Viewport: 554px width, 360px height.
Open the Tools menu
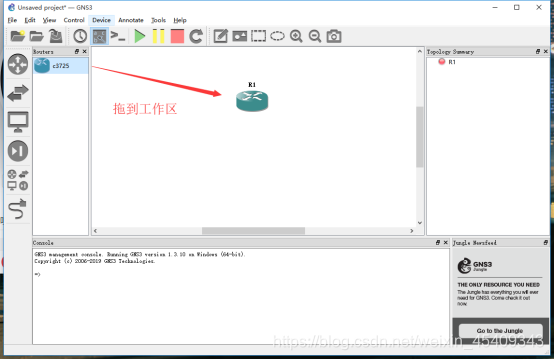point(158,20)
